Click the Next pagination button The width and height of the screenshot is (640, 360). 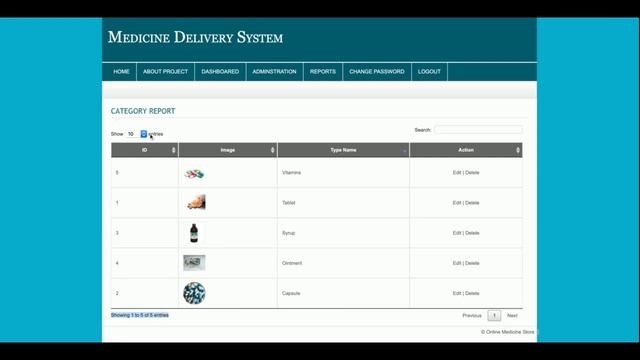(x=512, y=316)
